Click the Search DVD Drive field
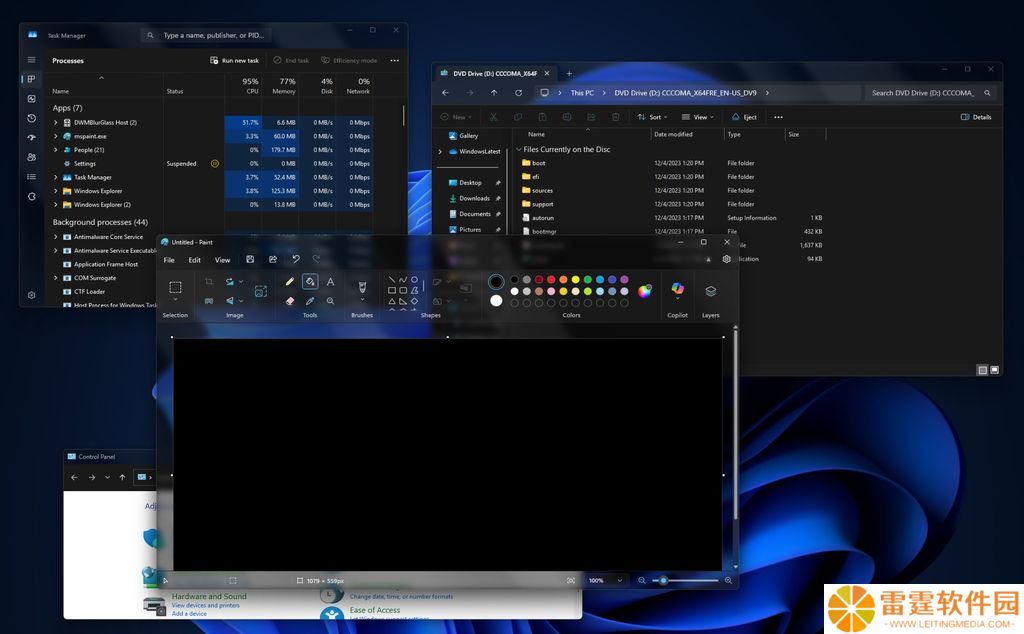 931,93
